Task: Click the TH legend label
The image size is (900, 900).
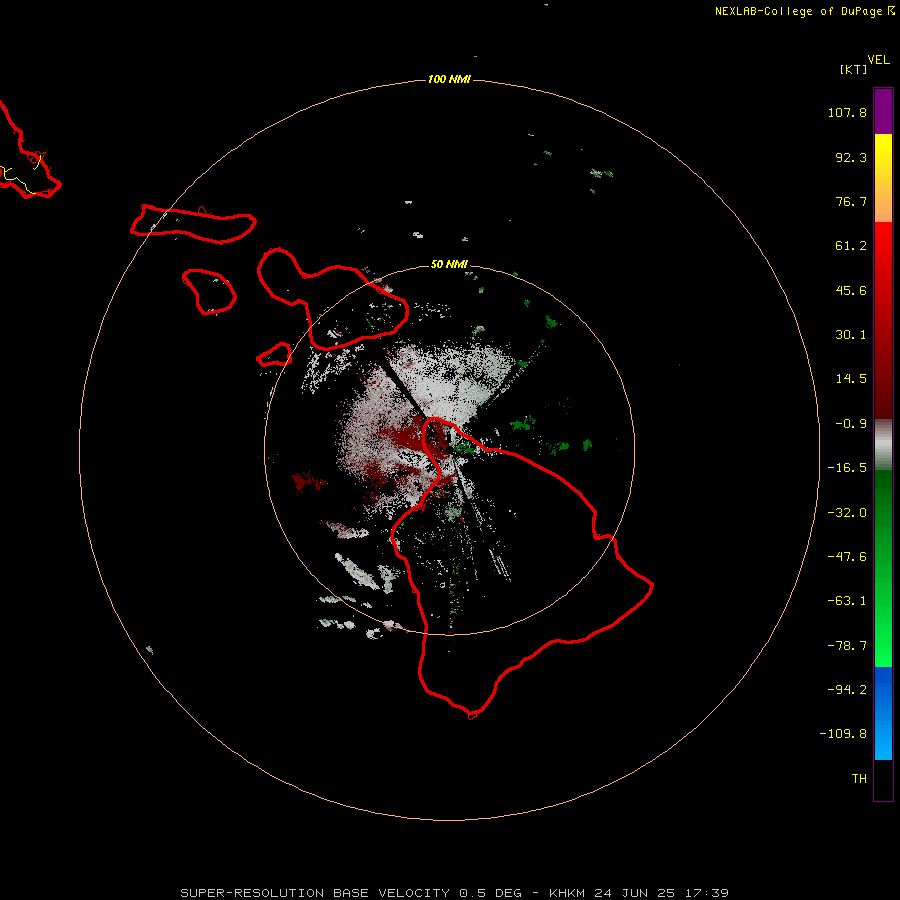Action: tap(859, 779)
